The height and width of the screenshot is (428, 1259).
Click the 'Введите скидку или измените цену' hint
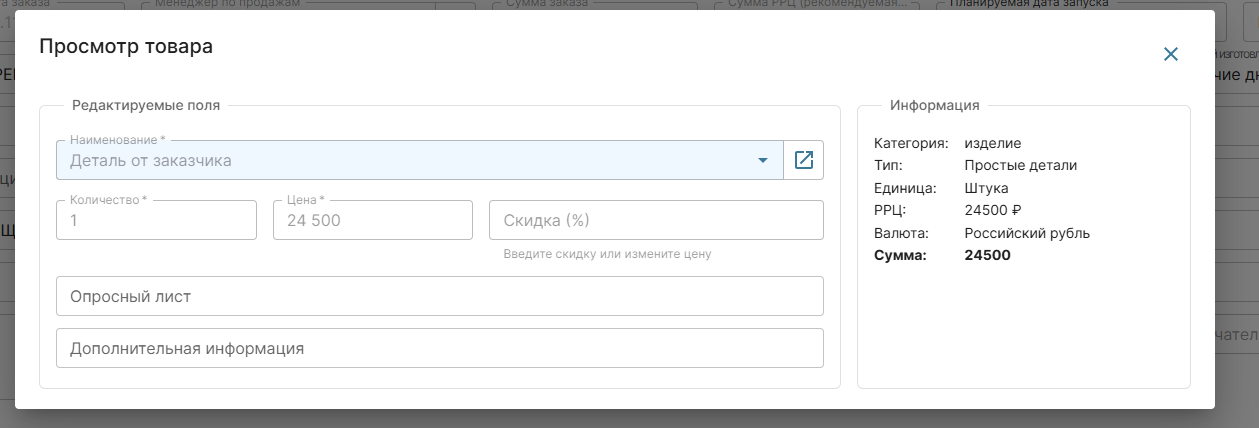pyautogui.click(x=607, y=254)
